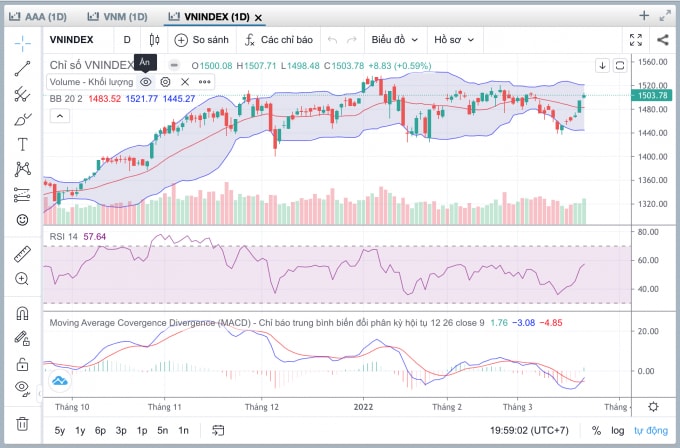Toggle the magnet mode icon

(x=23, y=313)
